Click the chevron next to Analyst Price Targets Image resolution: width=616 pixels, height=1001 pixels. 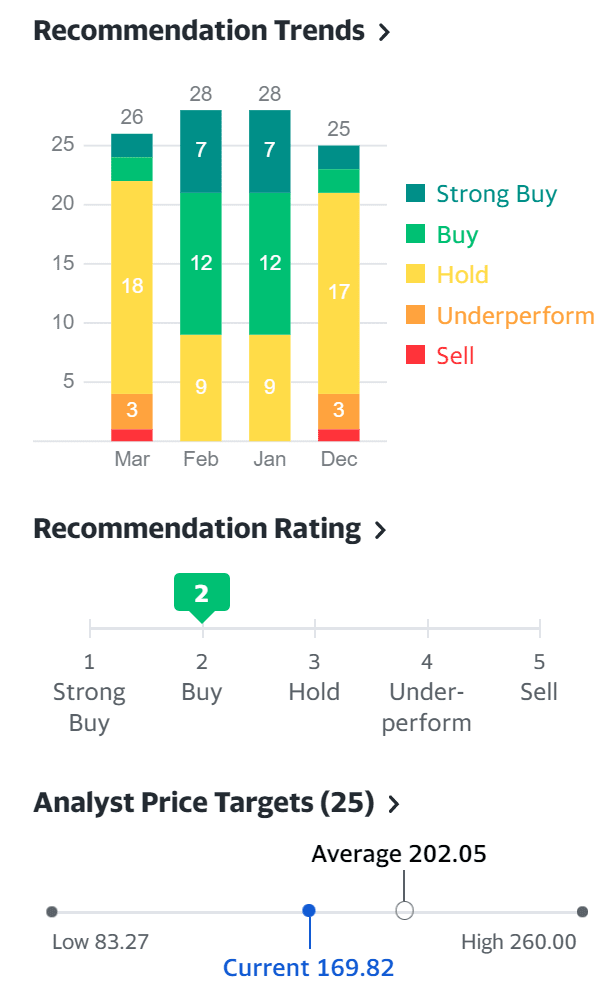394,804
